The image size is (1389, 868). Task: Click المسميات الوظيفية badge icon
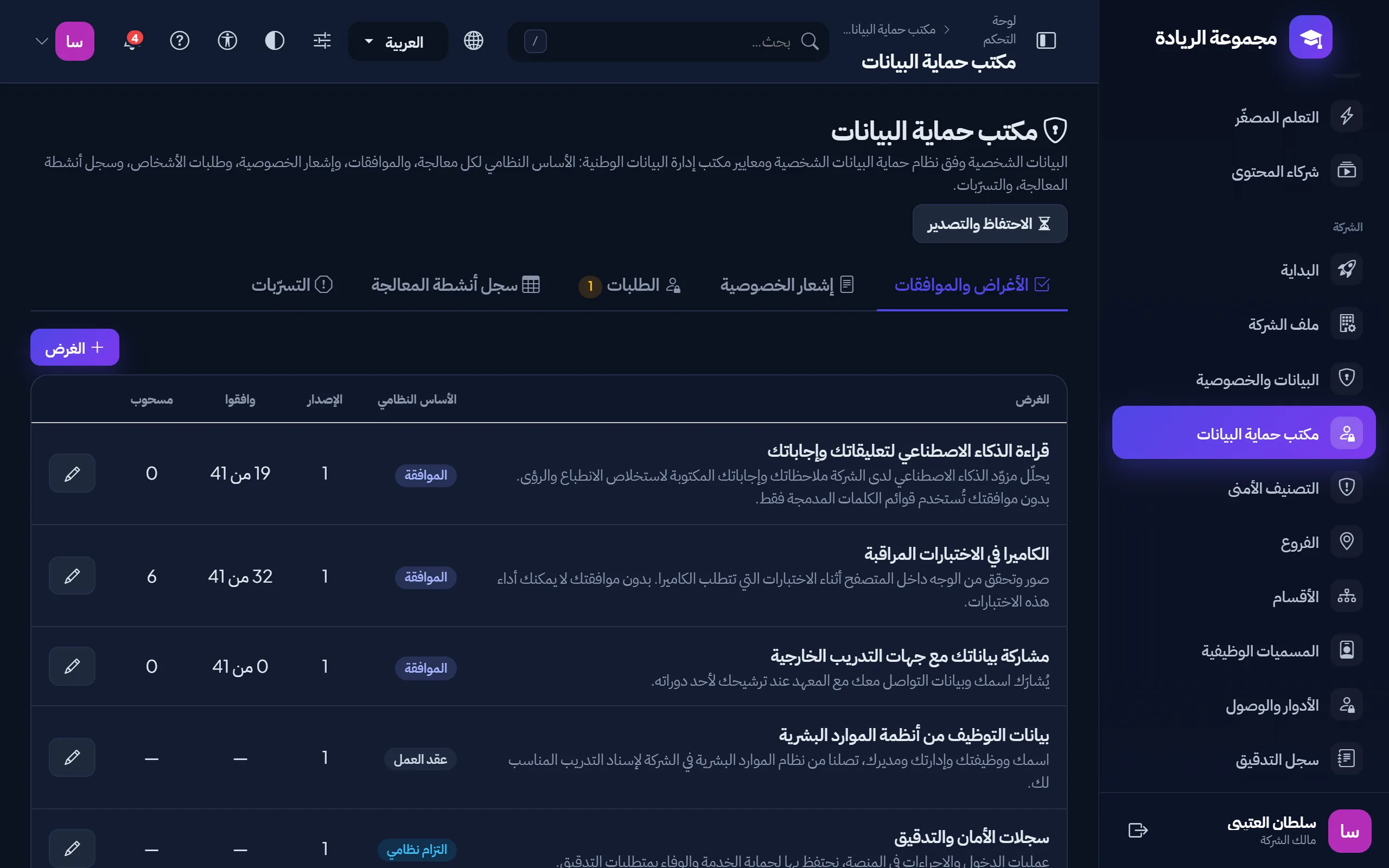pos(1347,650)
